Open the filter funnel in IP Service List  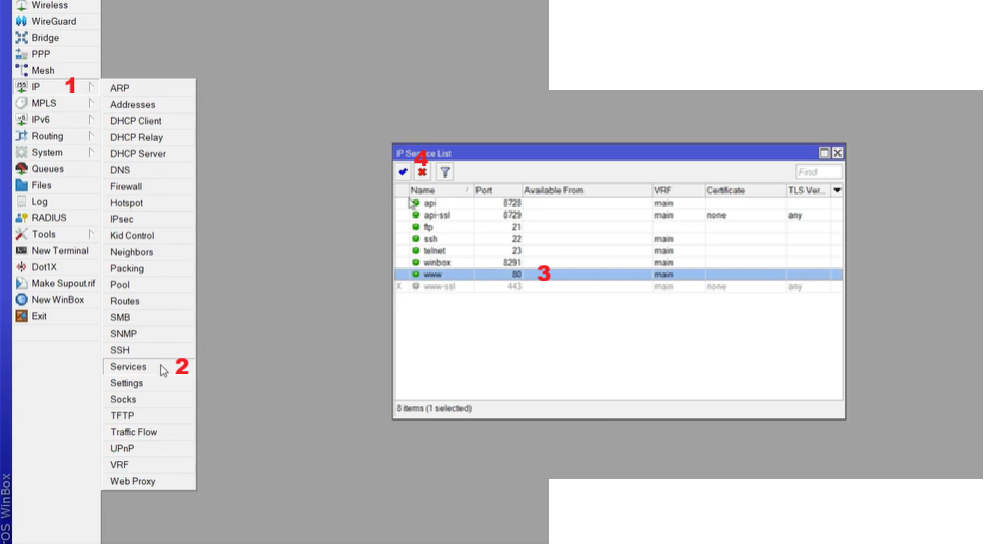point(444,172)
